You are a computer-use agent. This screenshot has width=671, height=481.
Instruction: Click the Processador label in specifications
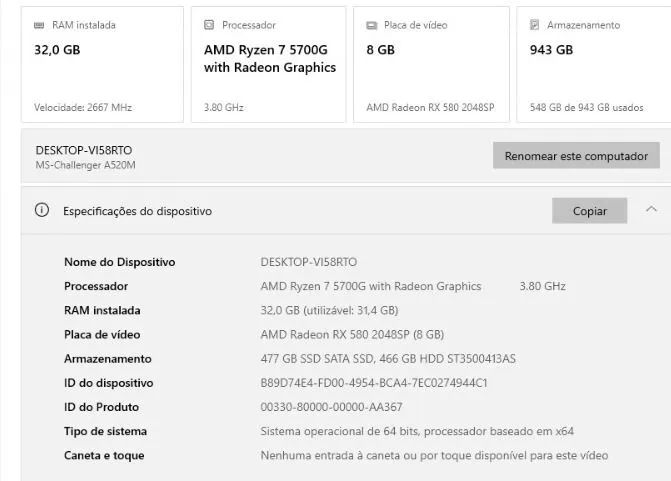[96, 286]
